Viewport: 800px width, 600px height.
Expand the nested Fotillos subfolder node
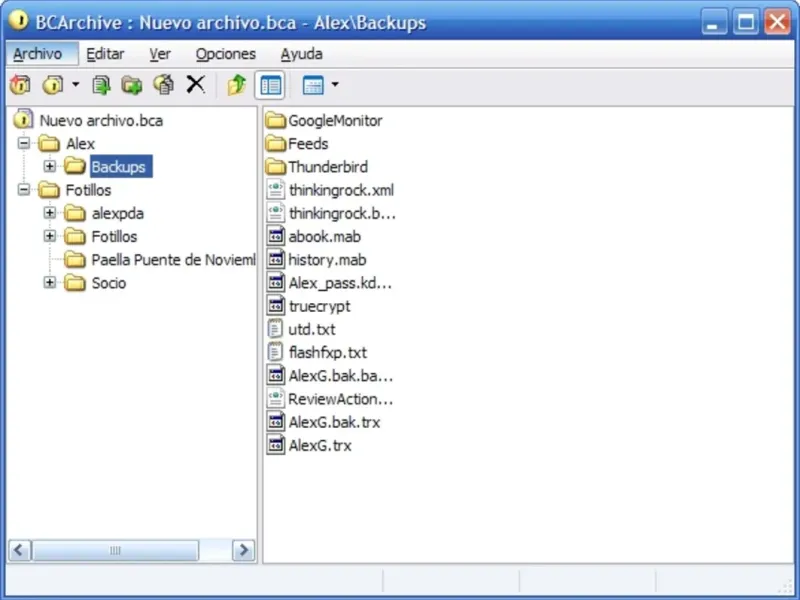coord(49,236)
